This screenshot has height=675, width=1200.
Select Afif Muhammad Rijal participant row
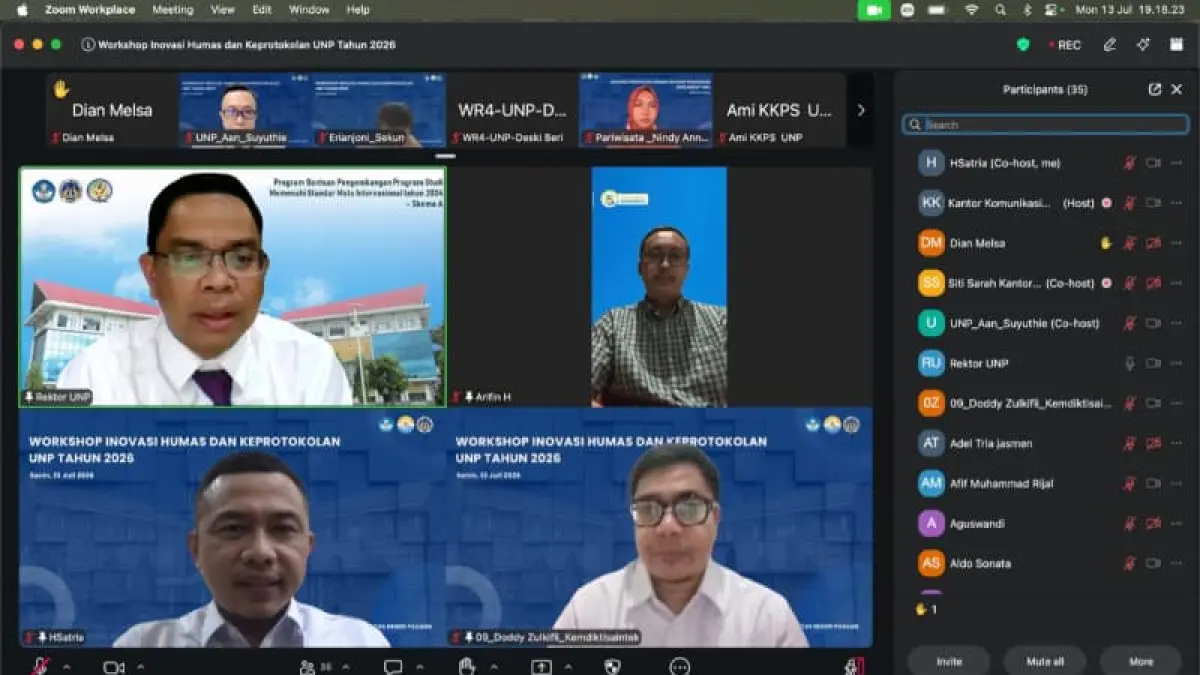coord(1045,483)
